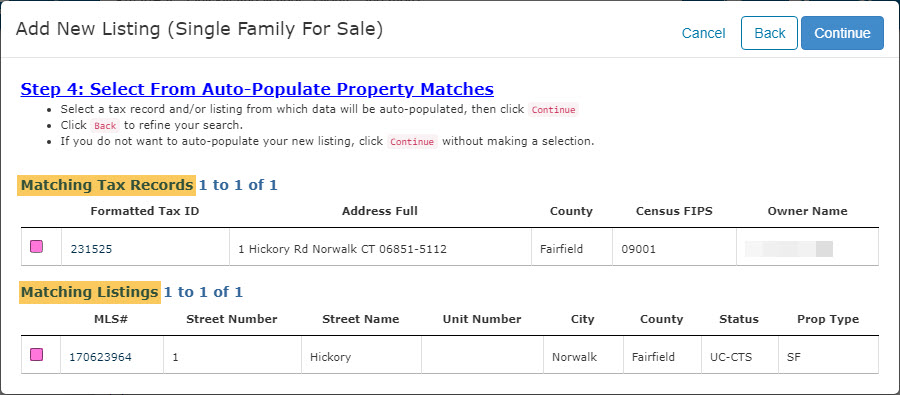Click the Prop Type column header
The height and width of the screenshot is (395, 900).
tap(828, 319)
